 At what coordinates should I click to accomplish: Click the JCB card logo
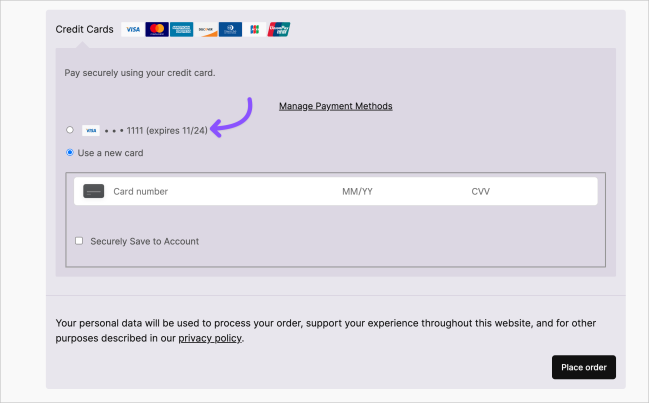[x=254, y=30]
